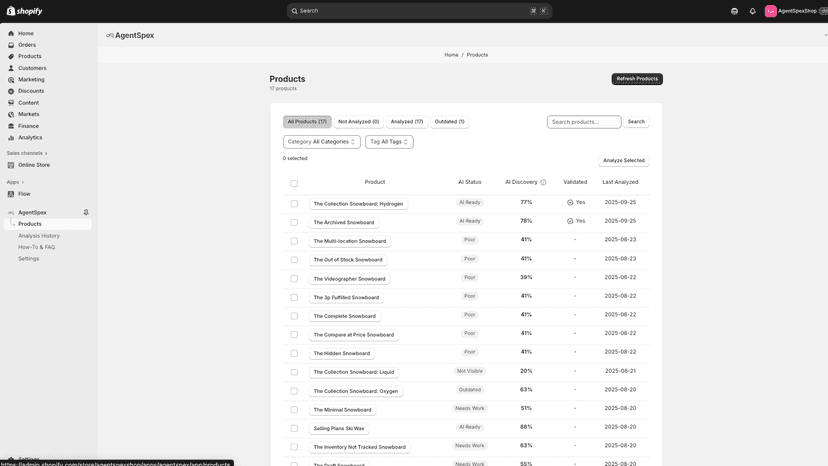Click the Analyze Selected button
Screen dimensions: 828x466
624,161
